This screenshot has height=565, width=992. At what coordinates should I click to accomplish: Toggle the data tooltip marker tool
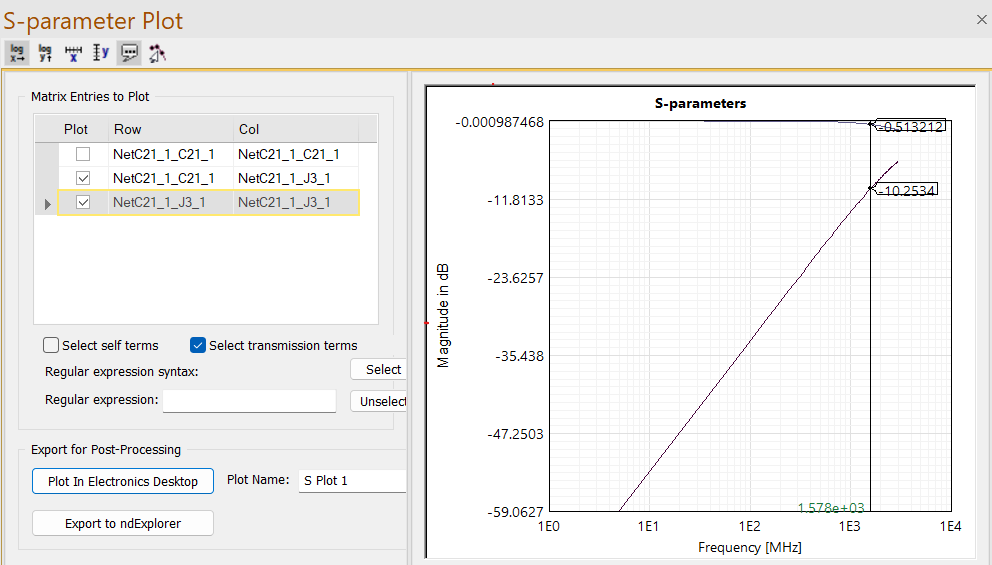tap(129, 53)
